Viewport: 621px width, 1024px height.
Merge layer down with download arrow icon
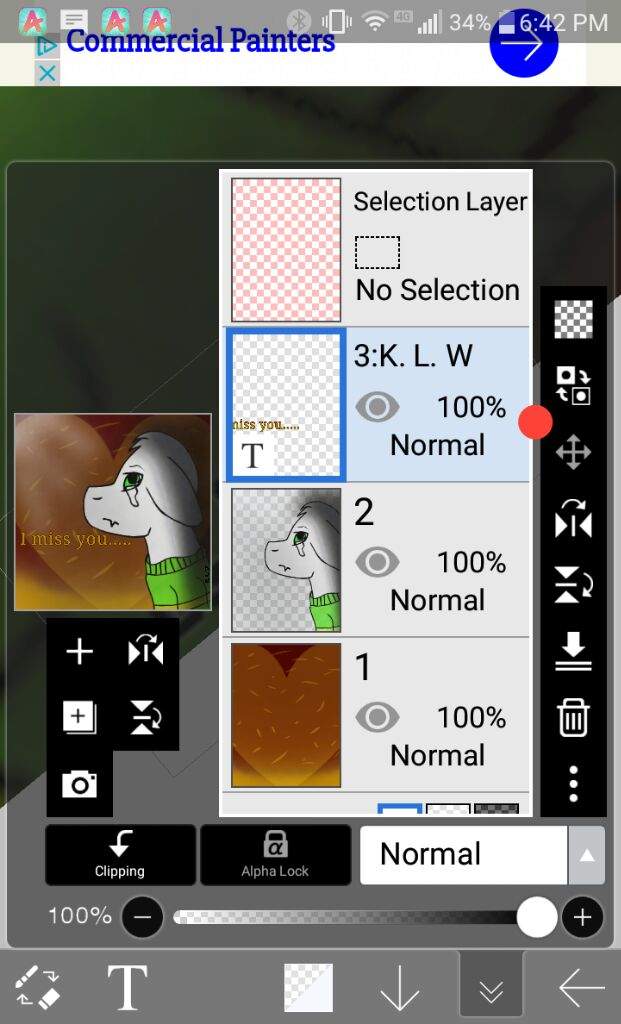[x=573, y=651]
